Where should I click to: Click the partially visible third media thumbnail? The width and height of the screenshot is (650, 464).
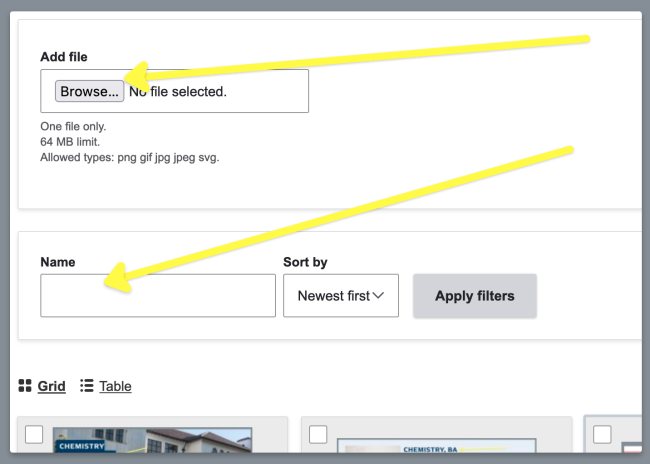(x=632, y=452)
